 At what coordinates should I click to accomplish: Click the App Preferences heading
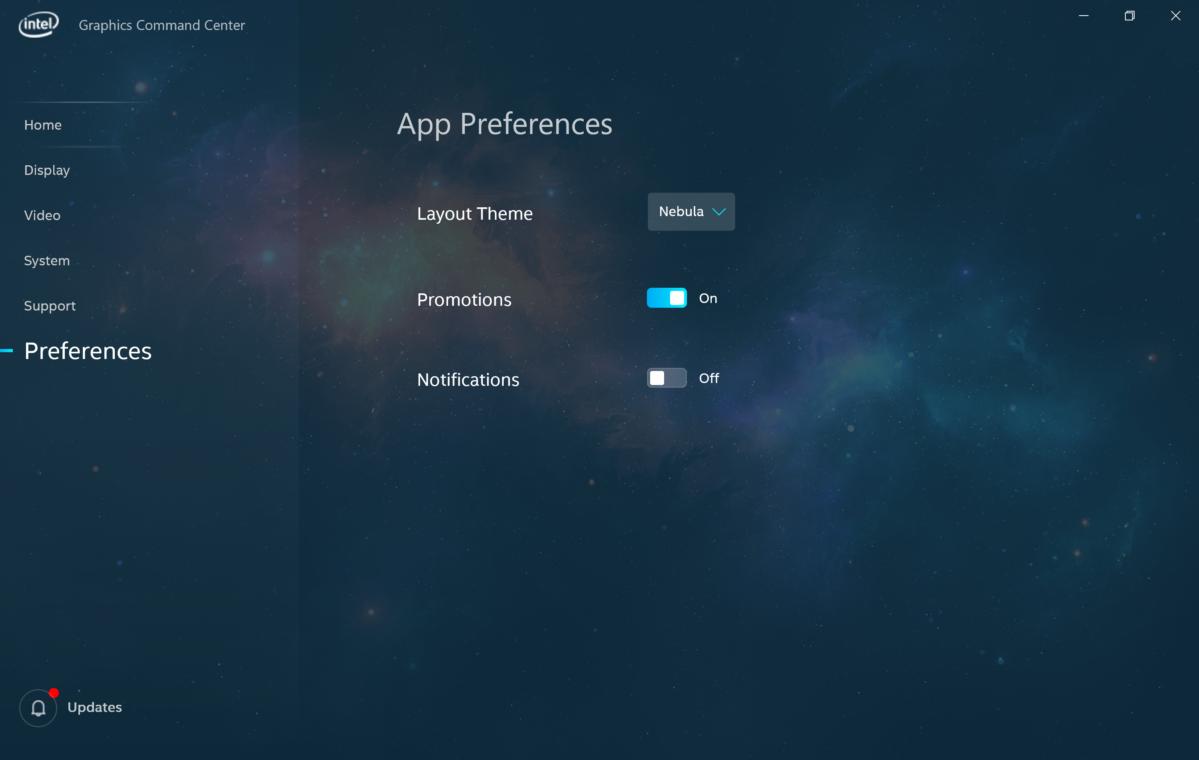click(x=505, y=124)
